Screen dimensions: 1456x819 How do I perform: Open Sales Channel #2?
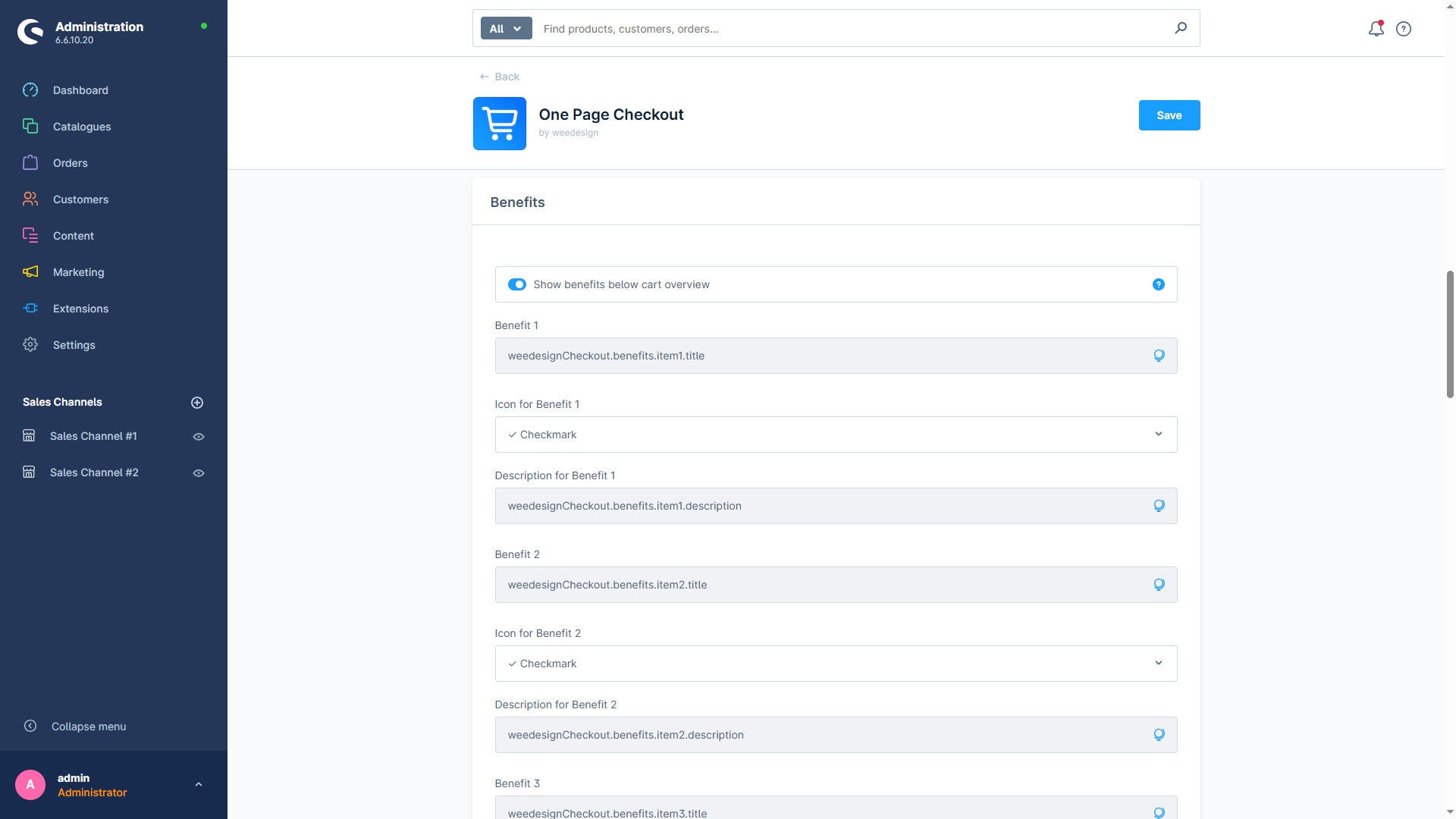[94, 472]
